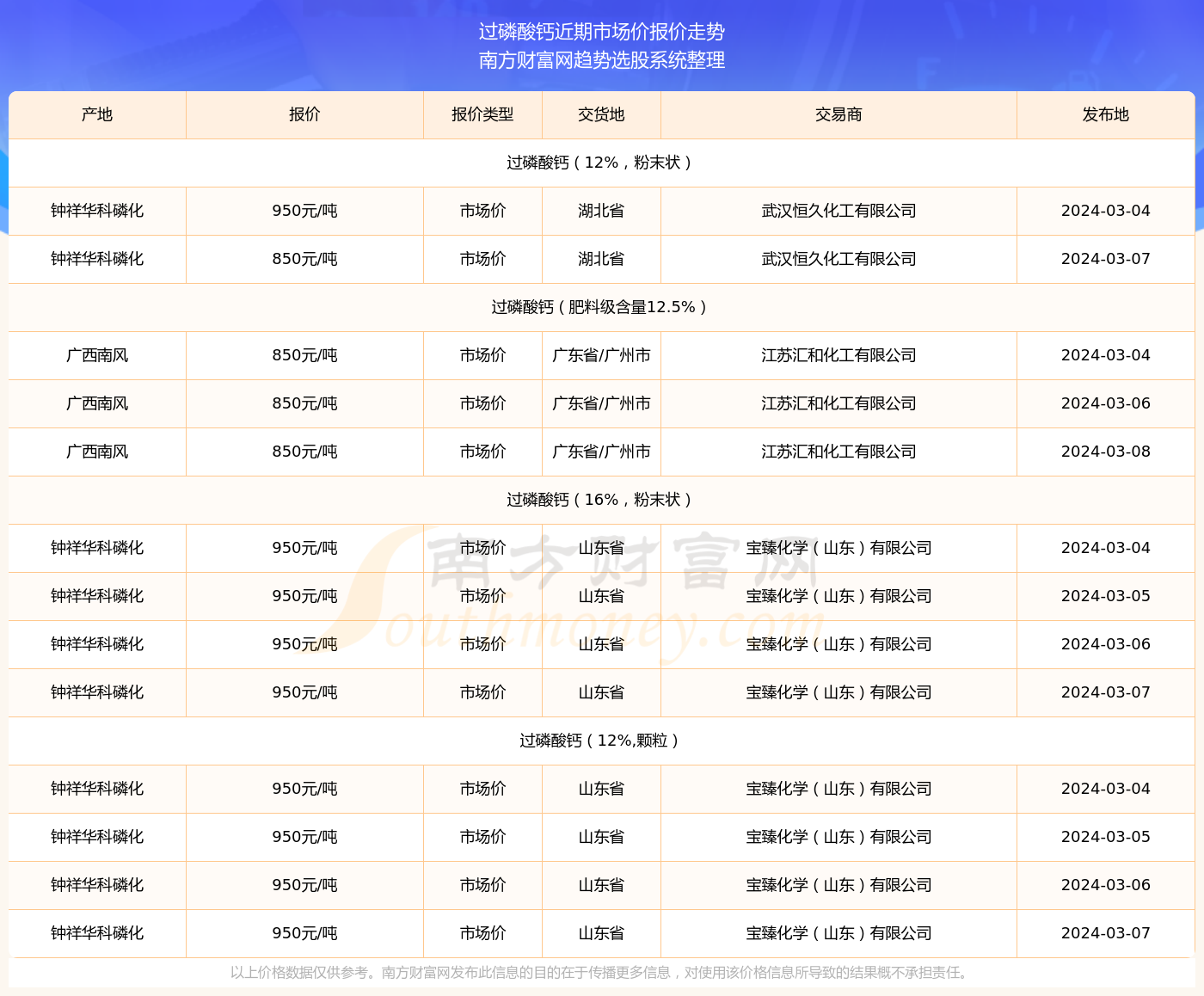The width and height of the screenshot is (1204, 996).
Task: Click 广西南风 in the 2024-03-06 row
Action: pyautogui.click(x=97, y=403)
